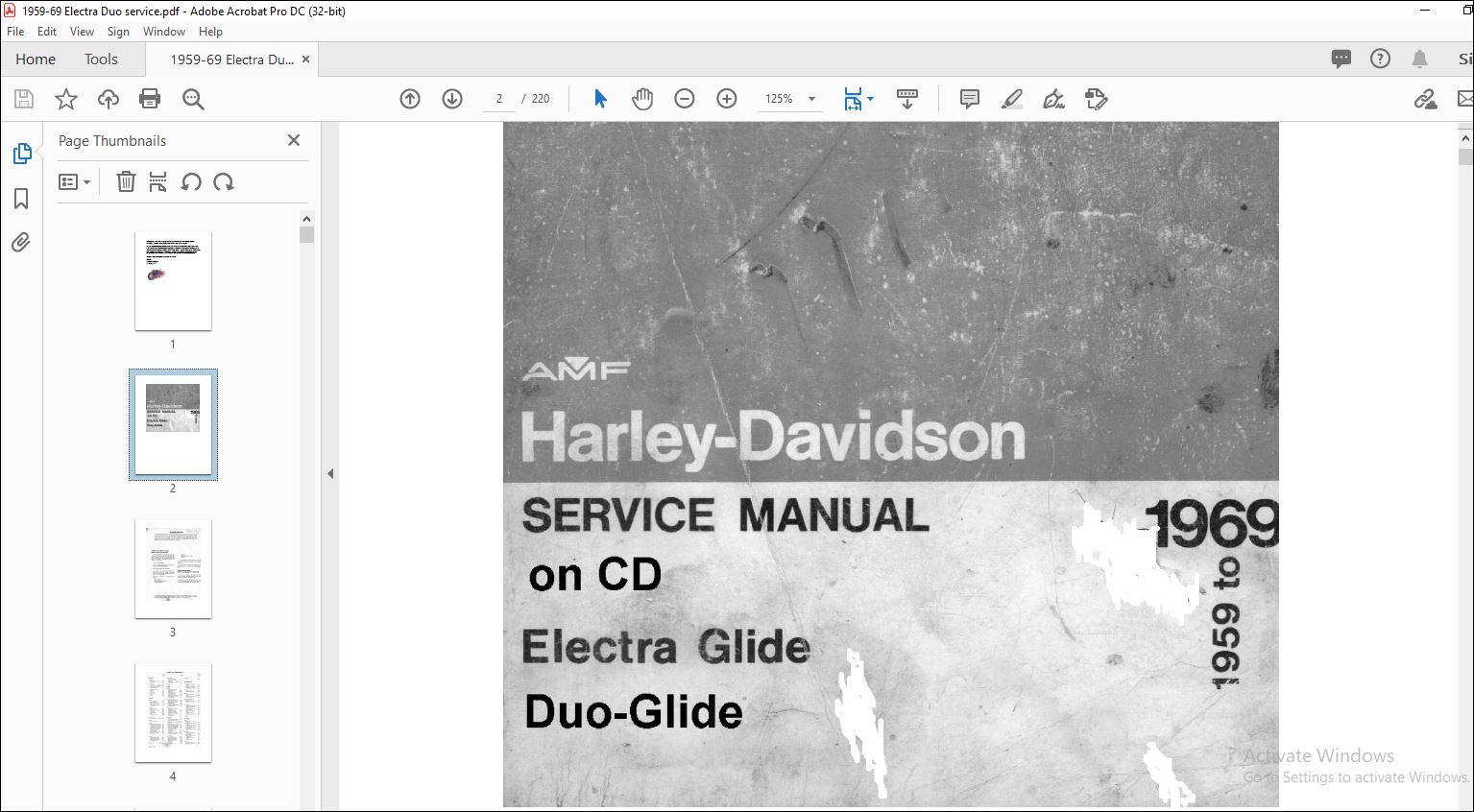Open the Window menu
The height and width of the screenshot is (812, 1474).
click(x=164, y=32)
